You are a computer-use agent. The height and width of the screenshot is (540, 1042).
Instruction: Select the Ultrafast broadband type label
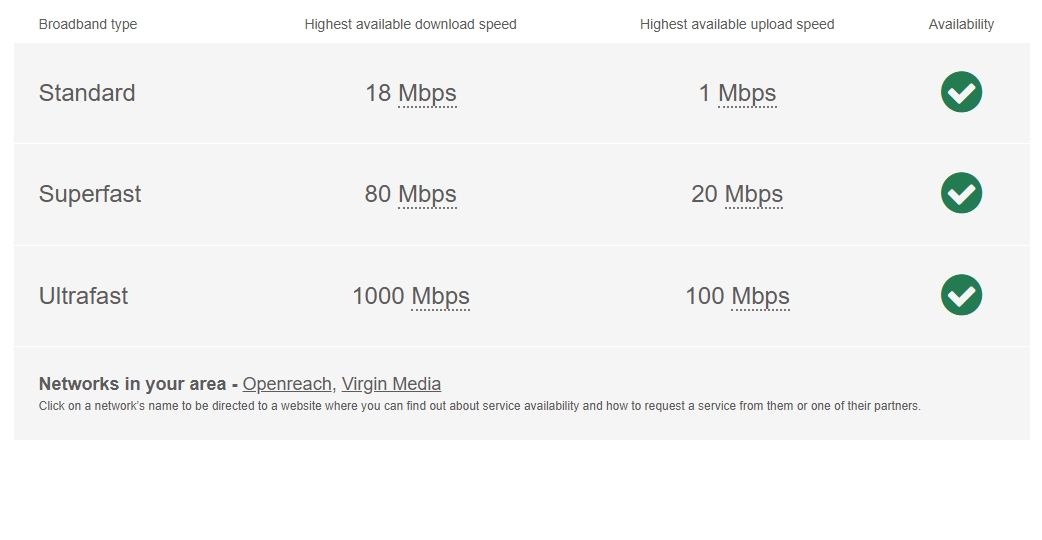83,296
